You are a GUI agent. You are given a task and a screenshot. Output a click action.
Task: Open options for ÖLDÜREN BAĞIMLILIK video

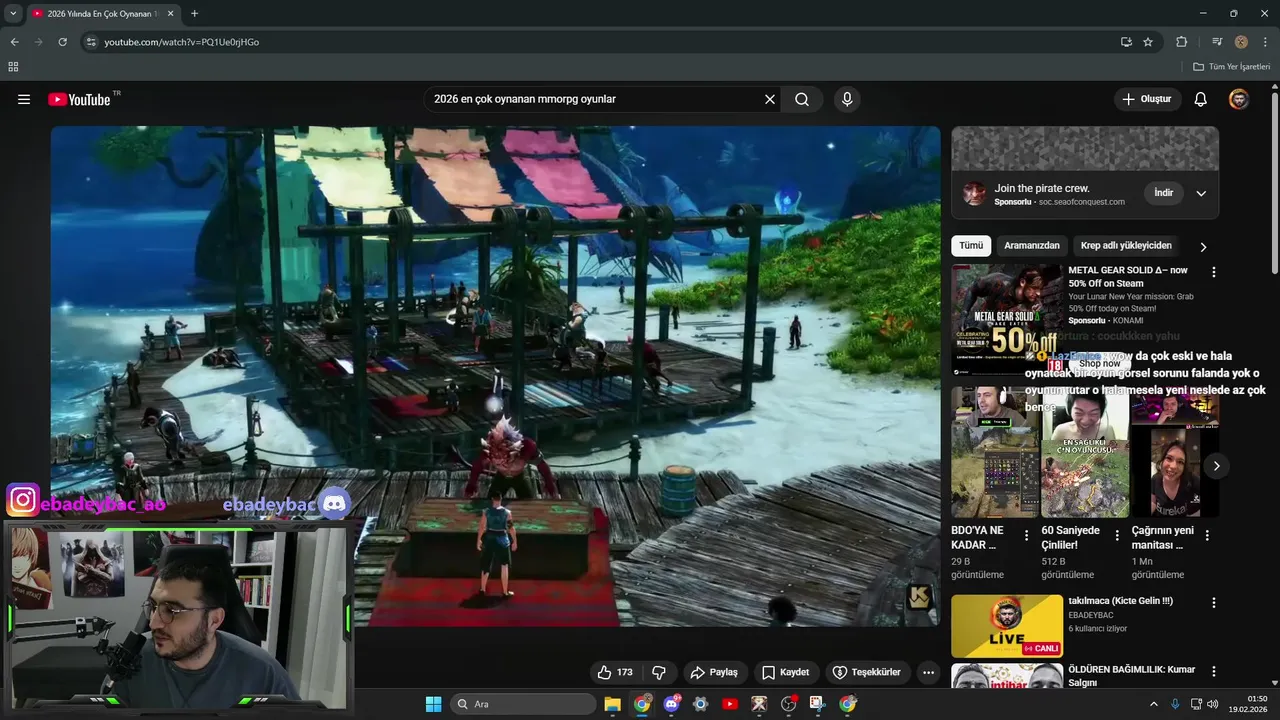[x=1214, y=671]
